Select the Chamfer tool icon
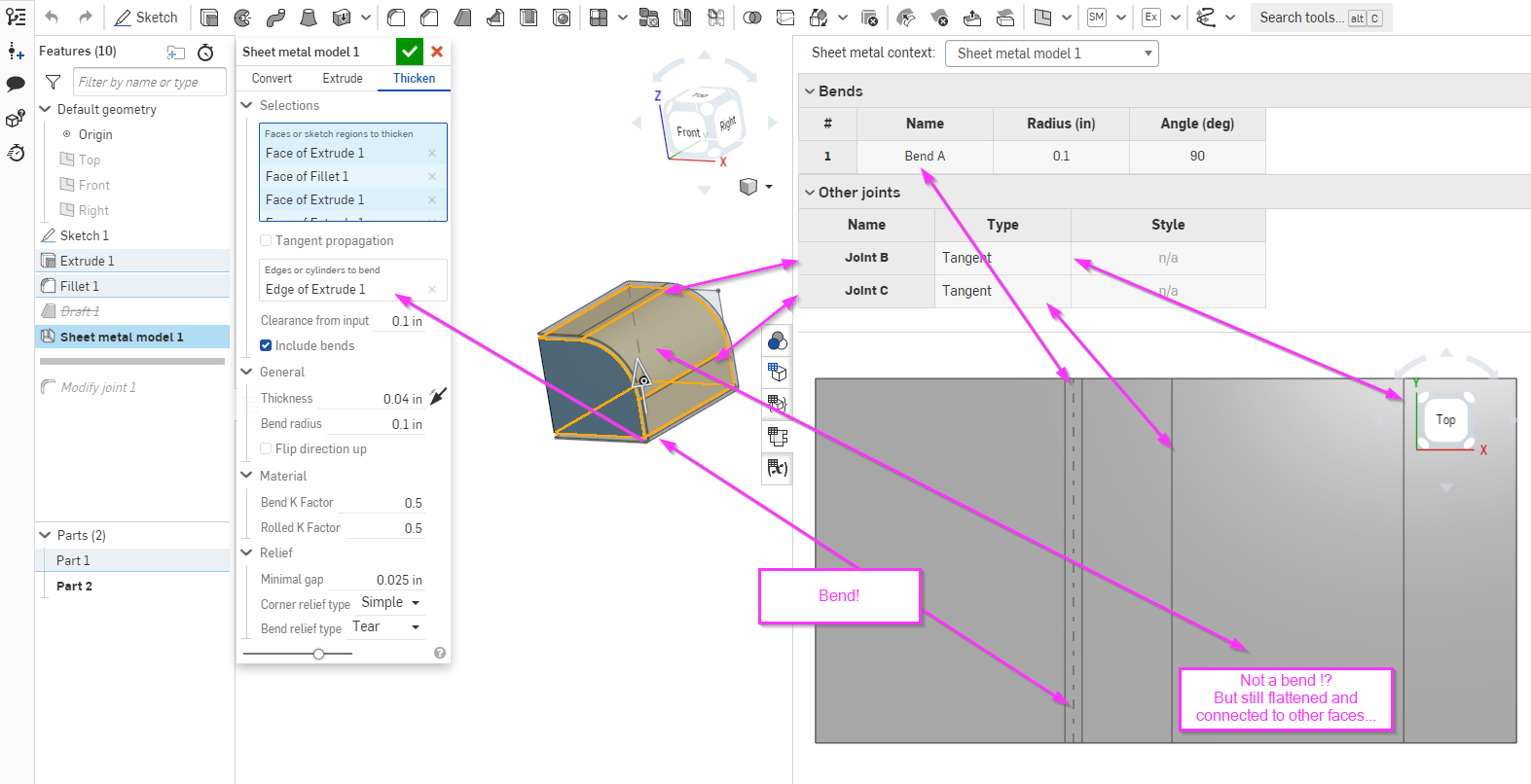 click(x=429, y=18)
